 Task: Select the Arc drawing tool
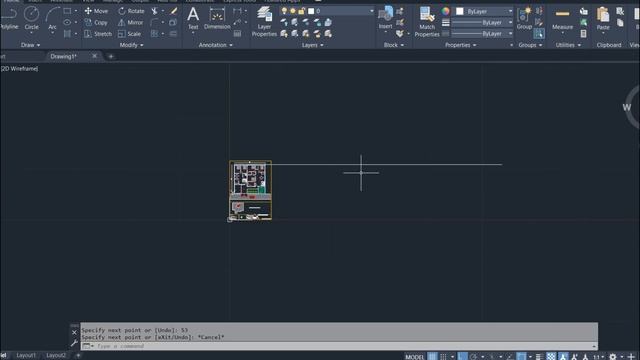coord(52,19)
